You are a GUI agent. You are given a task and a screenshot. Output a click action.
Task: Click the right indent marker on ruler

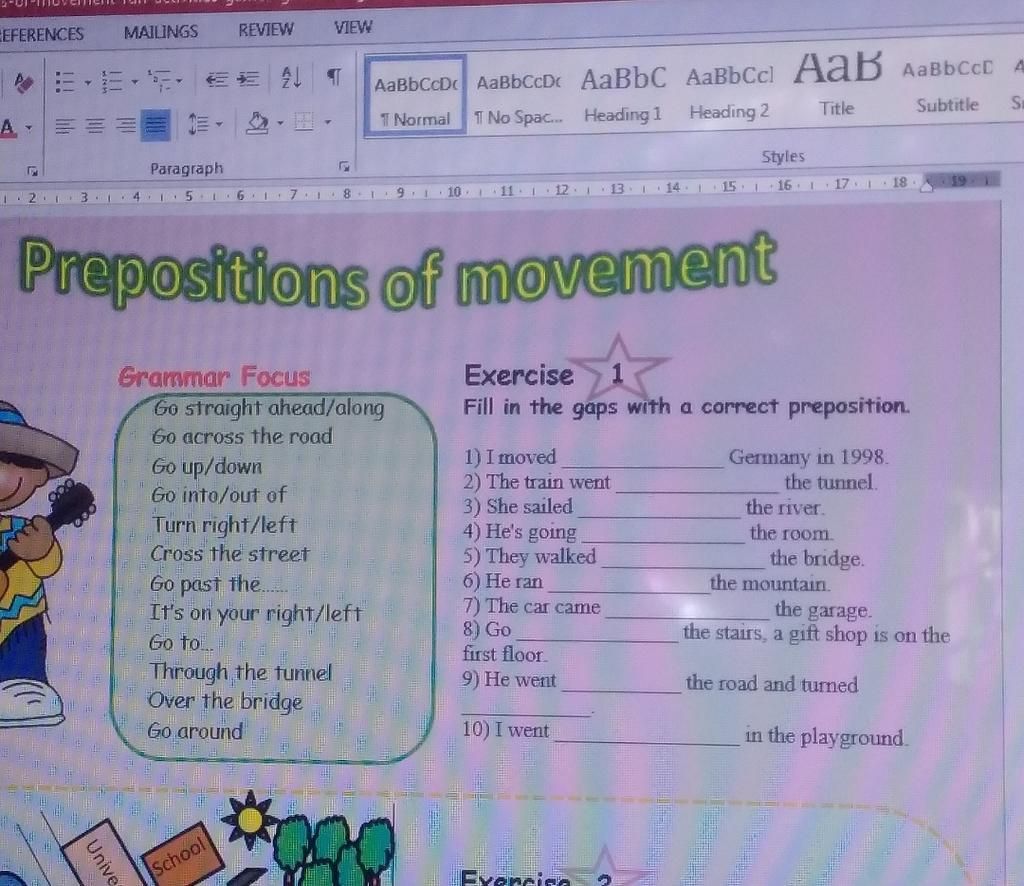coord(927,185)
